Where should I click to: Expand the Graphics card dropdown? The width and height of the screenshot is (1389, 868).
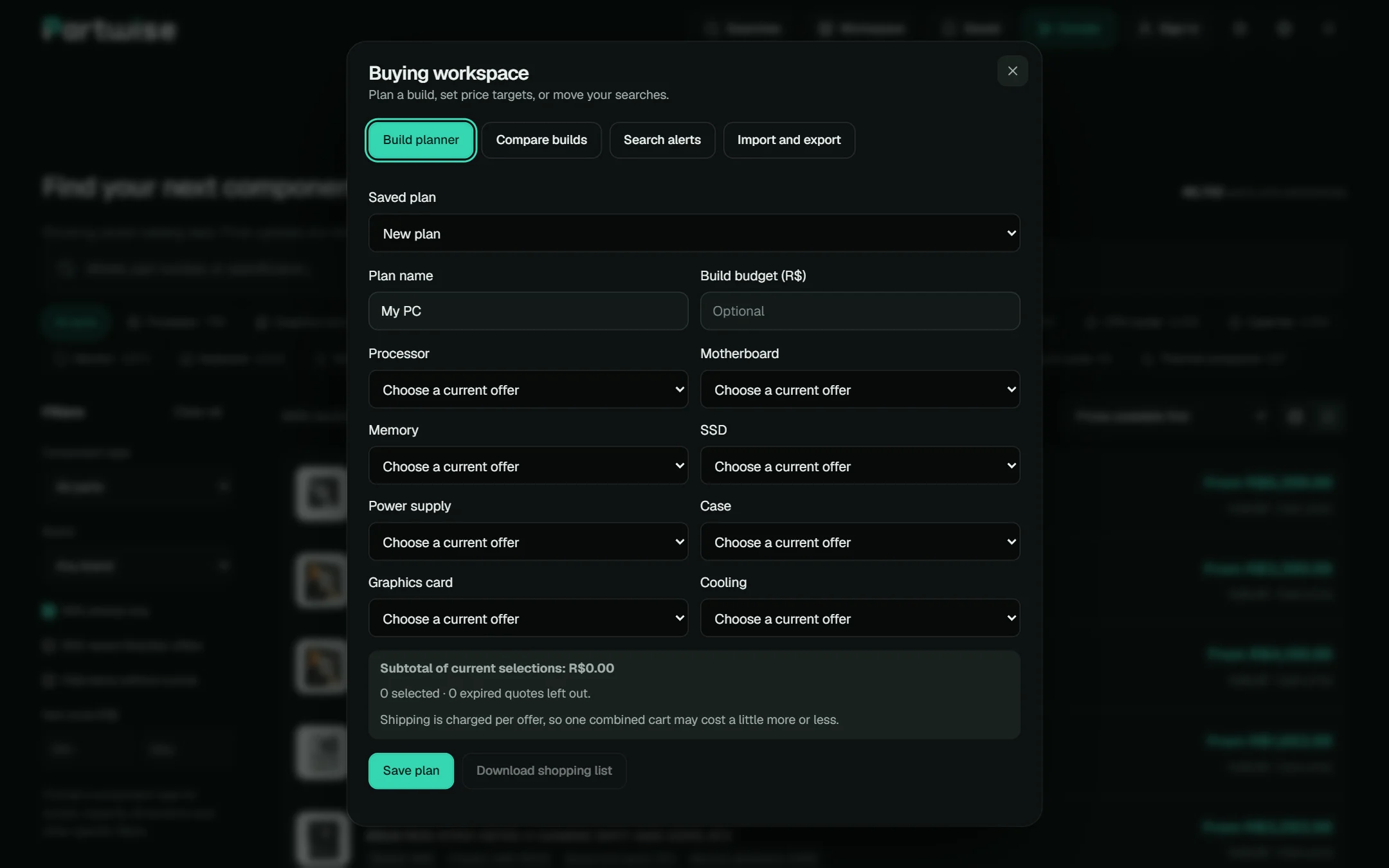(528, 619)
